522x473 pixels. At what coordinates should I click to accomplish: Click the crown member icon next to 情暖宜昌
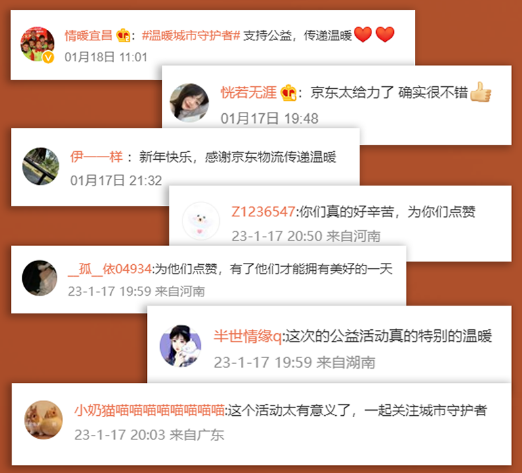coord(123,35)
